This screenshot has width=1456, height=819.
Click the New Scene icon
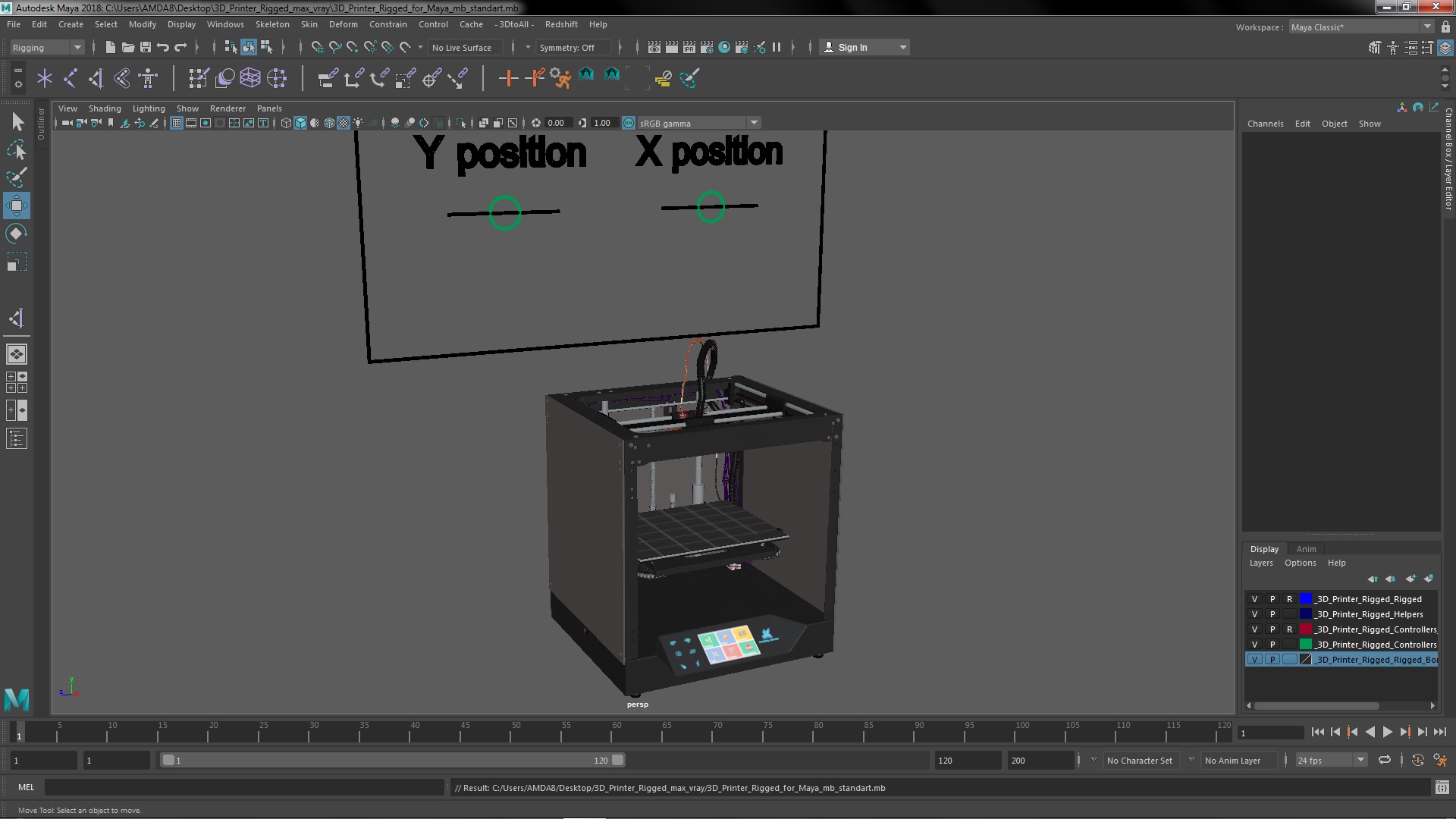[x=110, y=47]
